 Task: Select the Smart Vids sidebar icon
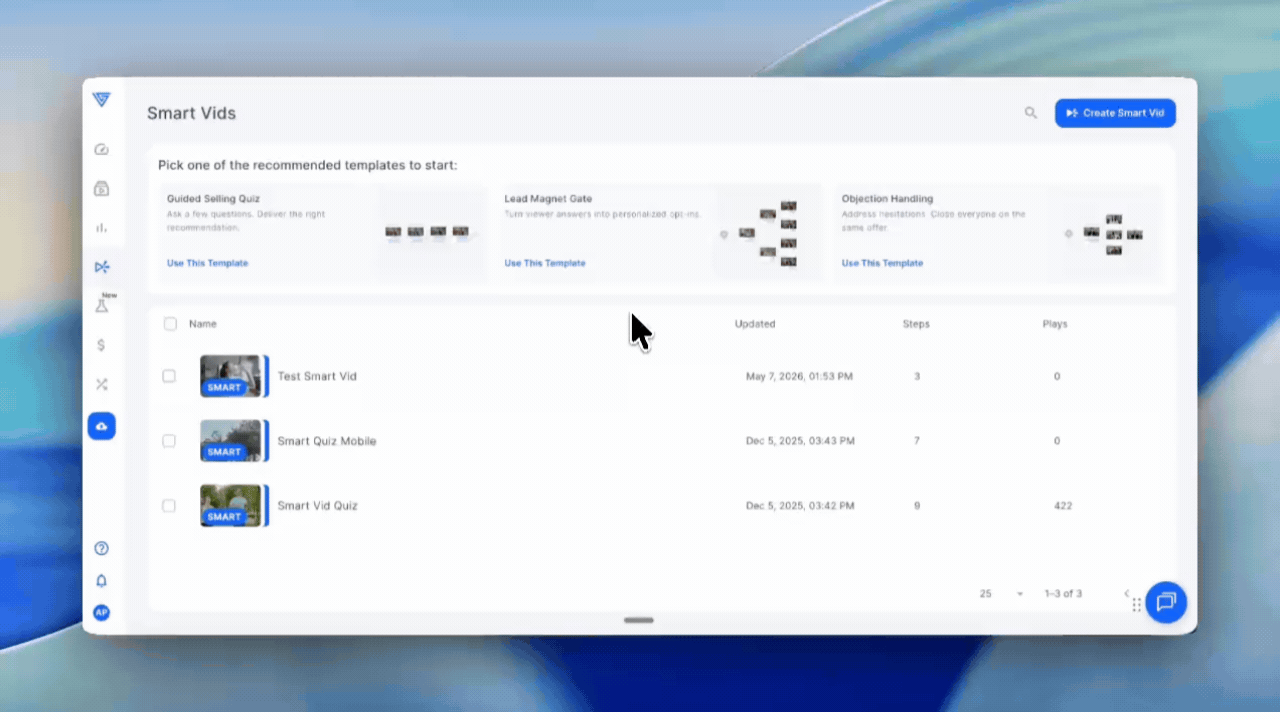coord(101,266)
